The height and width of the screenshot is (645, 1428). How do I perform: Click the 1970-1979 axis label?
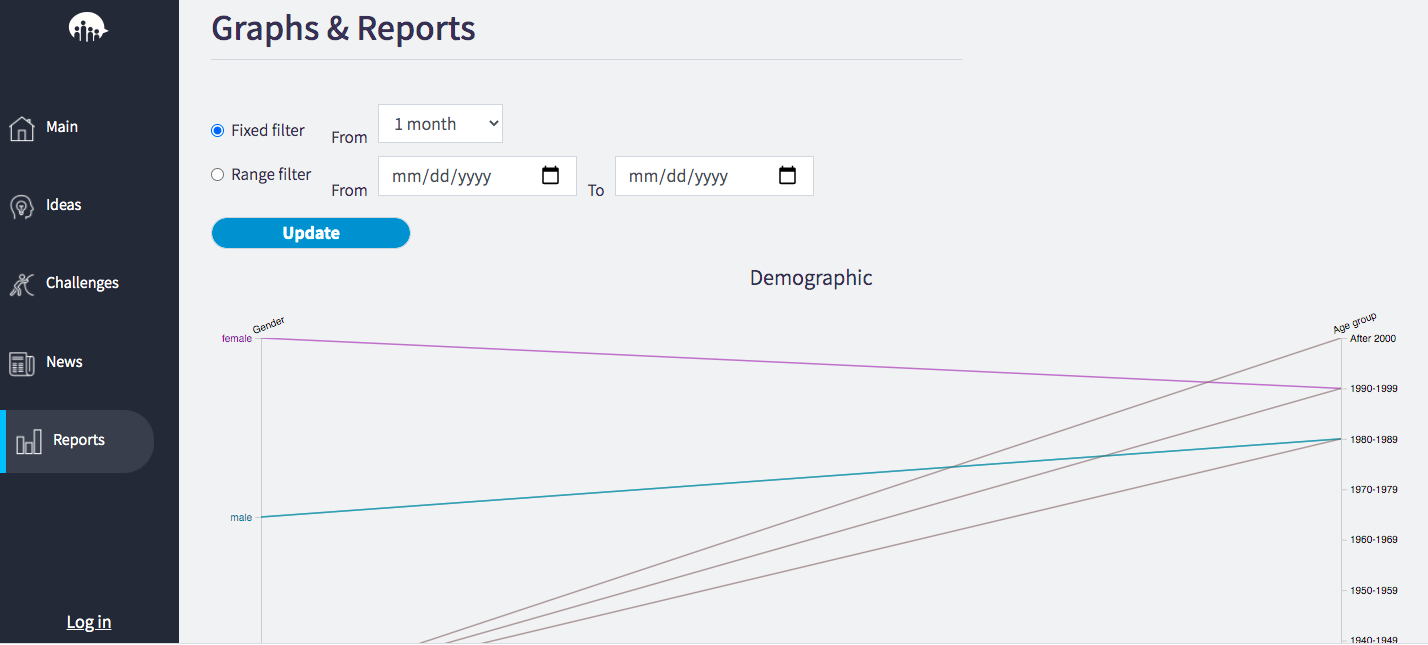[1374, 489]
